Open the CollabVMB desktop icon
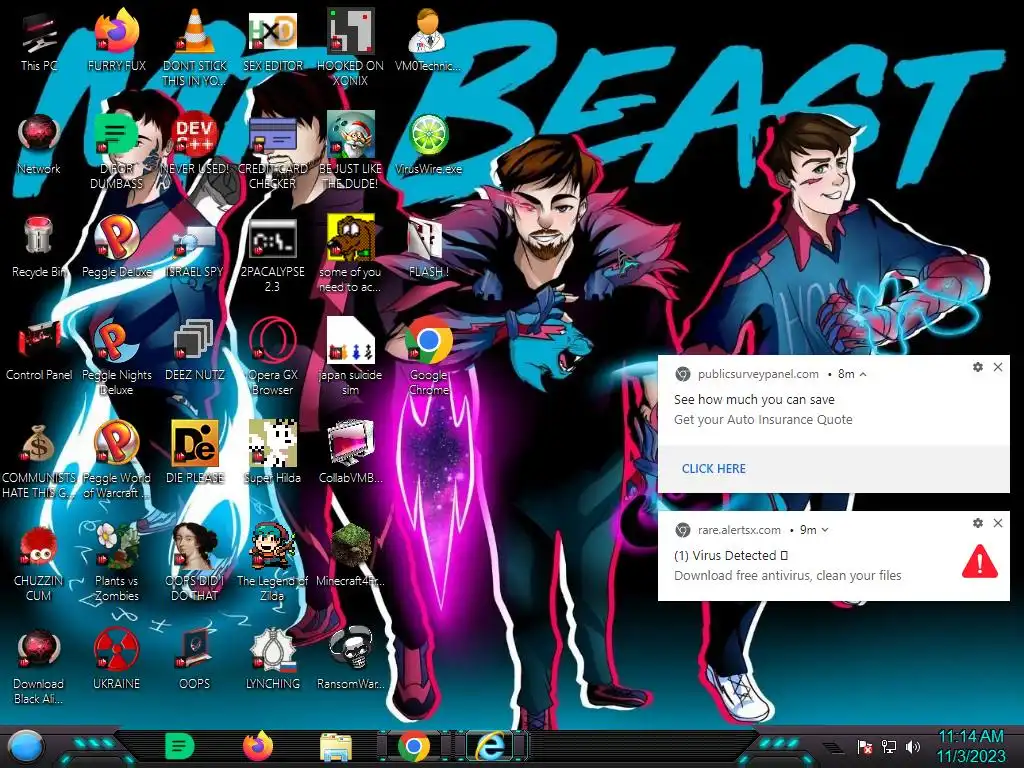Image resolution: width=1024 pixels, height=768 pixels. pyautogui.click(x=351, y=453)
